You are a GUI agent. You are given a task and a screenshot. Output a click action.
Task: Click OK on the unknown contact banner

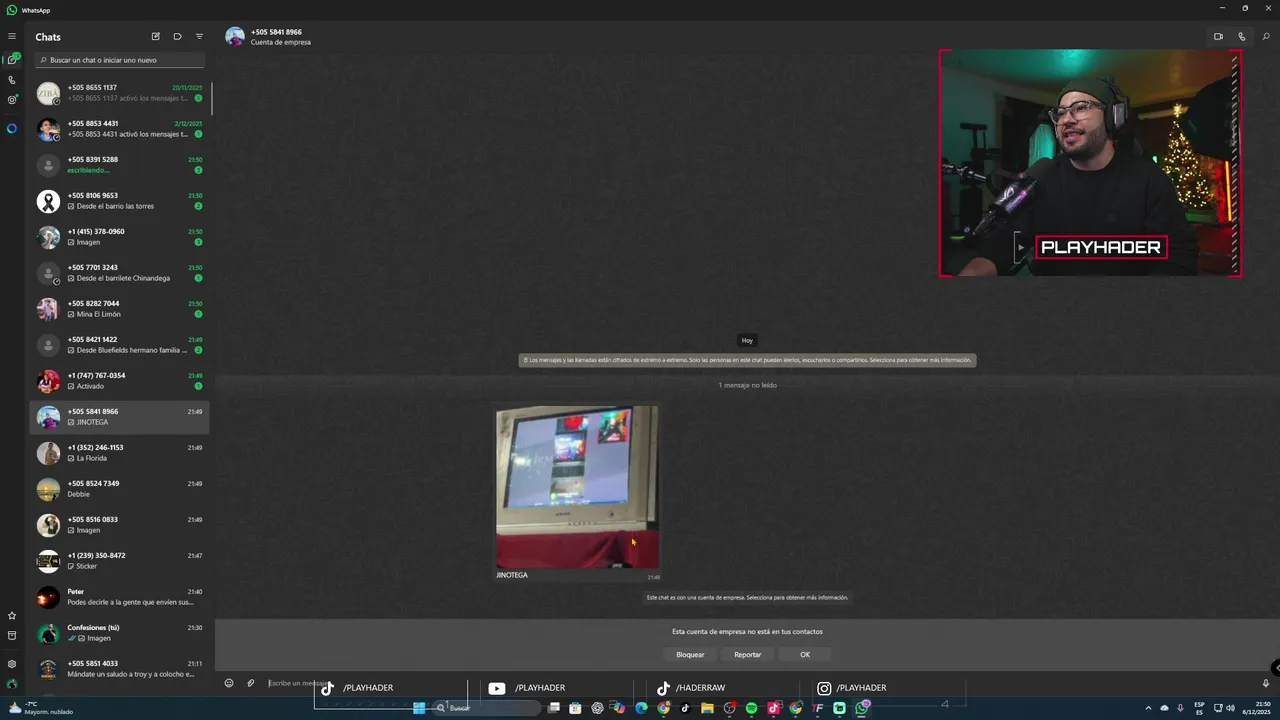point(805,654)
